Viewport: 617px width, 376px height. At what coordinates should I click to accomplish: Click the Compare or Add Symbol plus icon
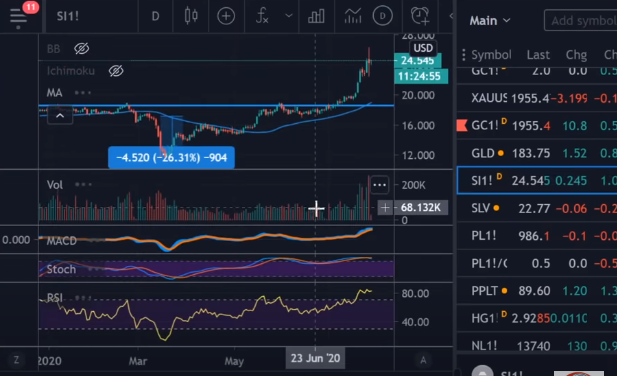tap(226, 16)
